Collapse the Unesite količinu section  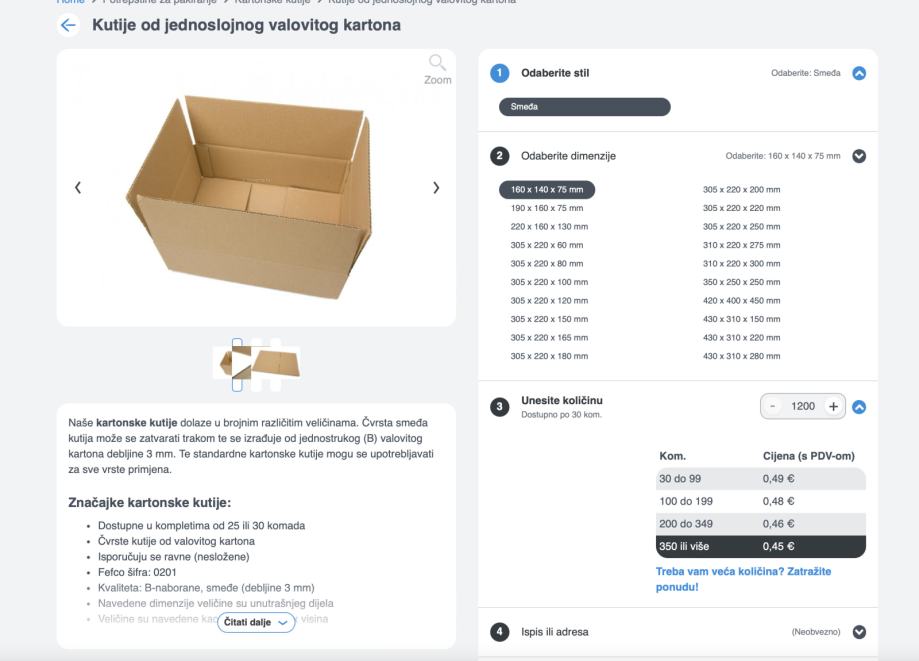coord(858,407)
